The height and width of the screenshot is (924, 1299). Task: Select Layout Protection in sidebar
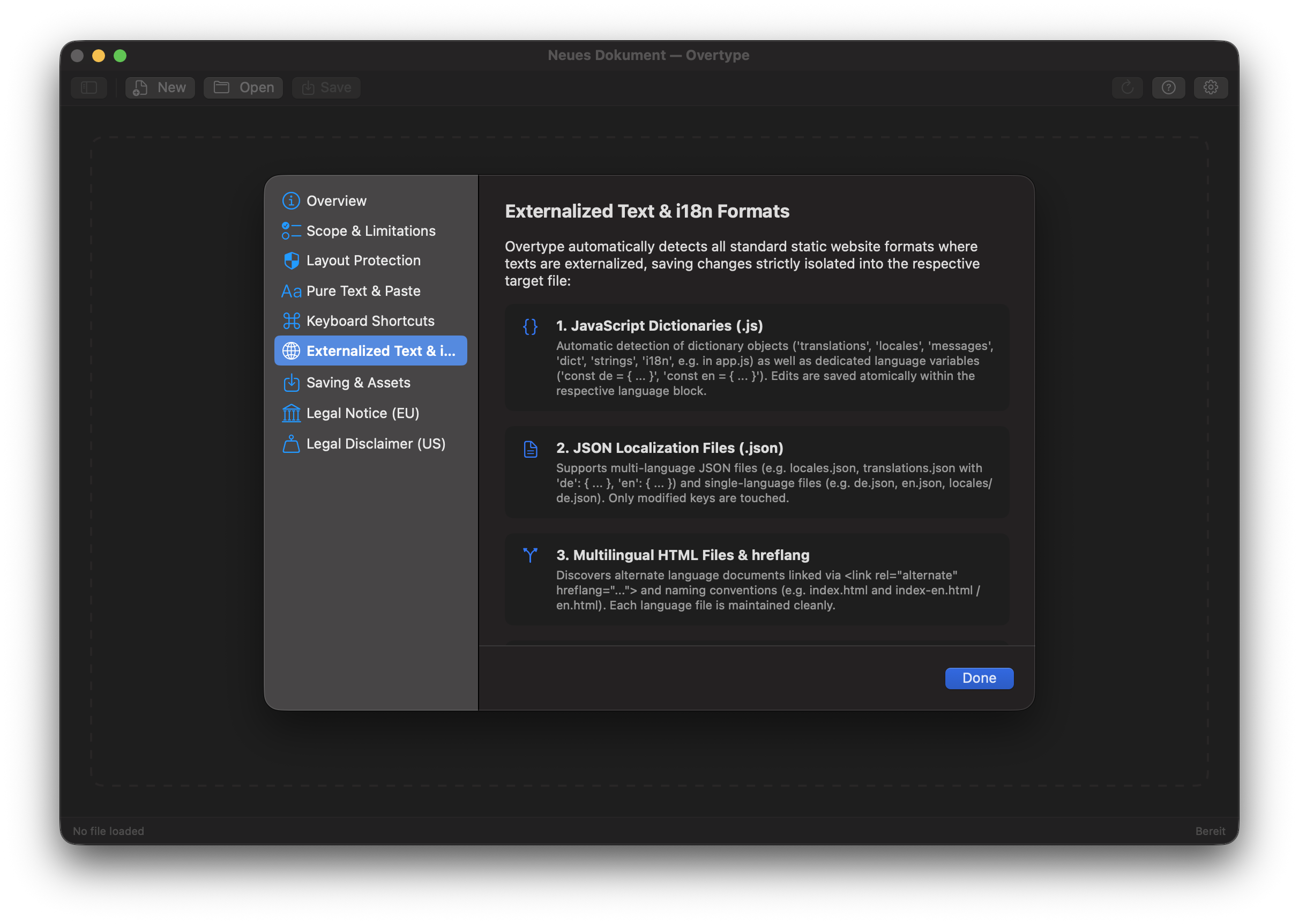pos(371,260)
